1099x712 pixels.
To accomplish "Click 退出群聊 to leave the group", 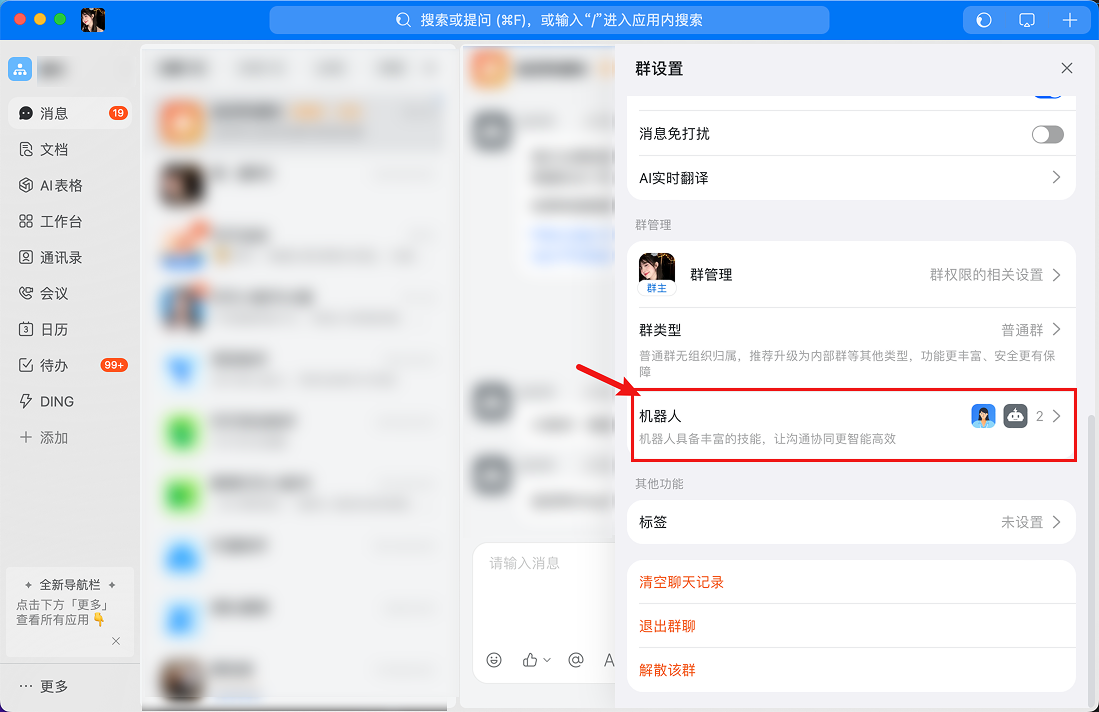I will [666, 625].
